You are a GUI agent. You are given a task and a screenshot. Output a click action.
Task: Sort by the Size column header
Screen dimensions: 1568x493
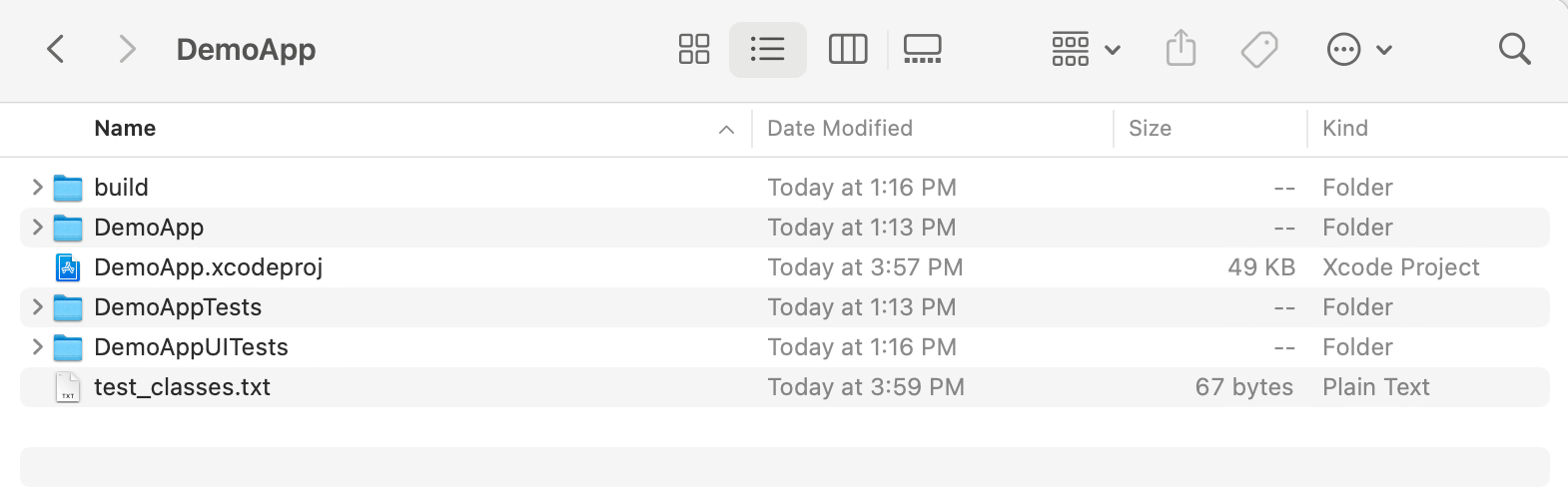[x=1150, y=129]
